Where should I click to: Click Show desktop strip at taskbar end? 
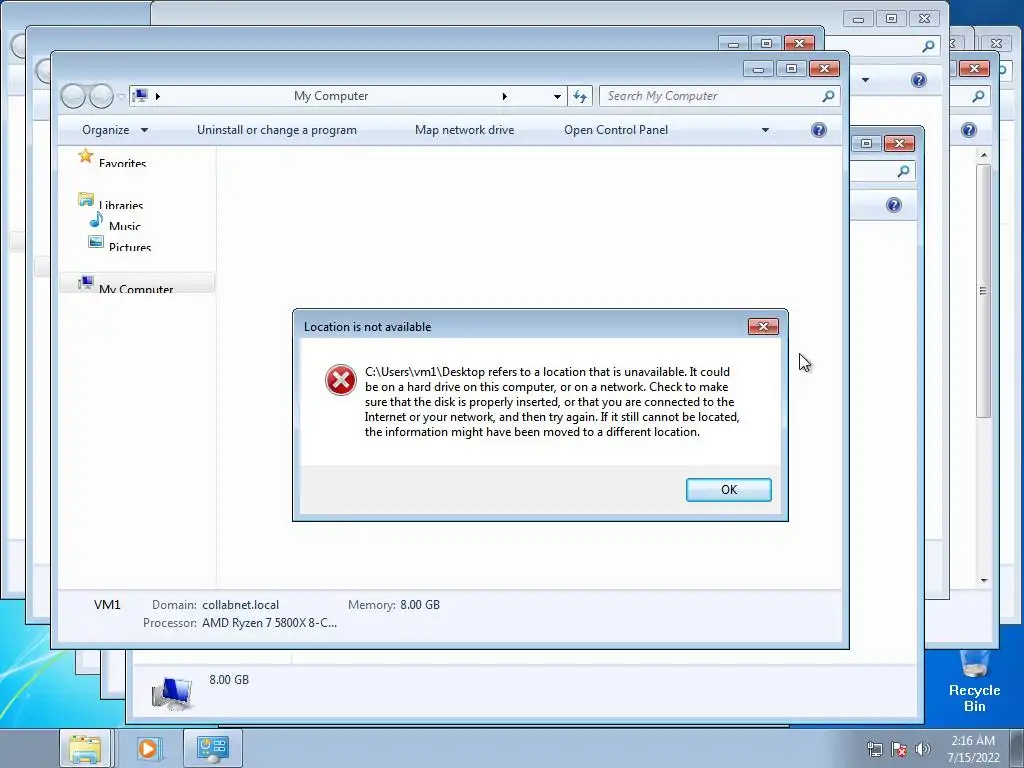coord(1017,748)
